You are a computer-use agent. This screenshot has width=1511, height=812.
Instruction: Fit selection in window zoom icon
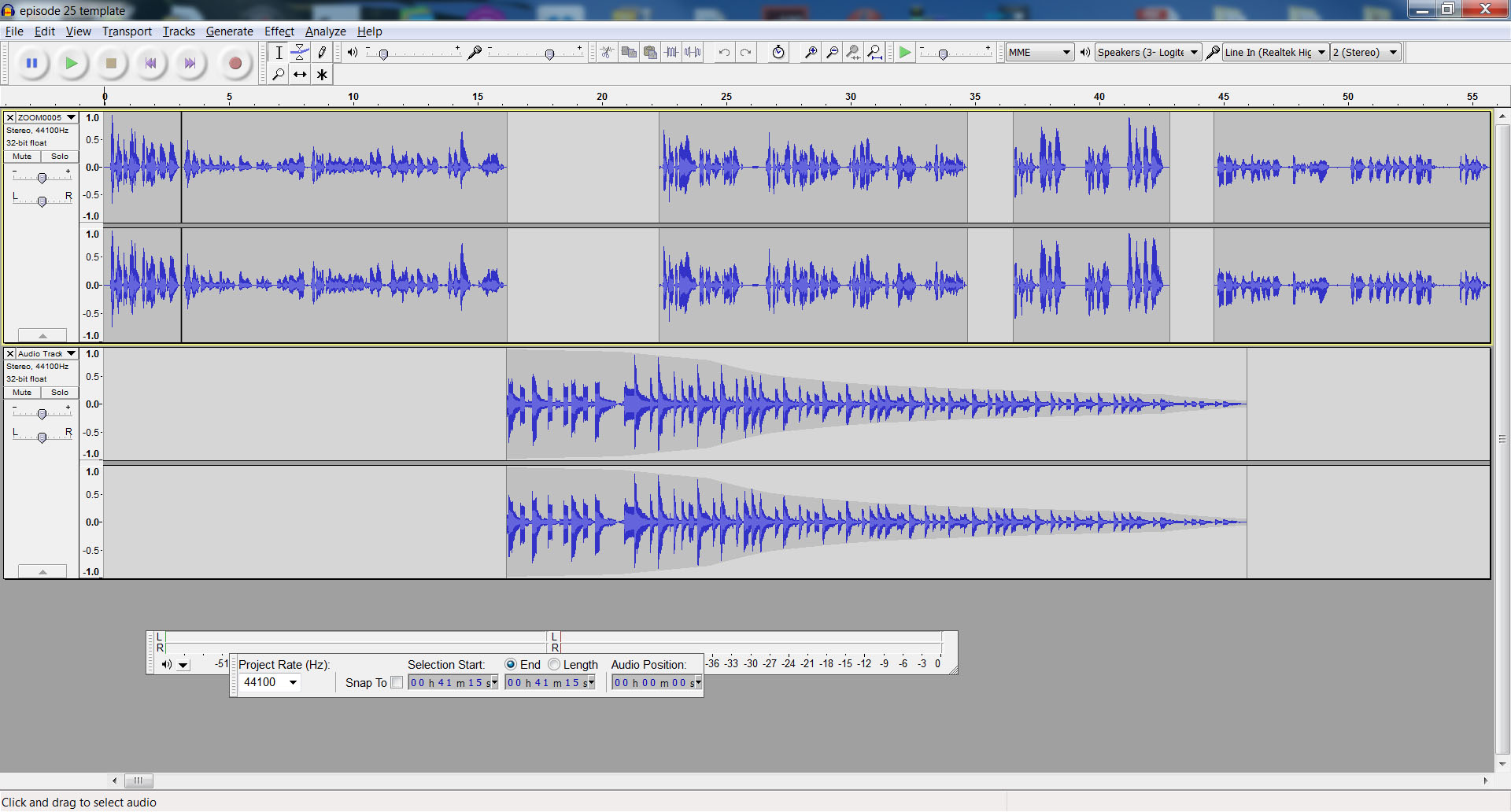[853, 53]
